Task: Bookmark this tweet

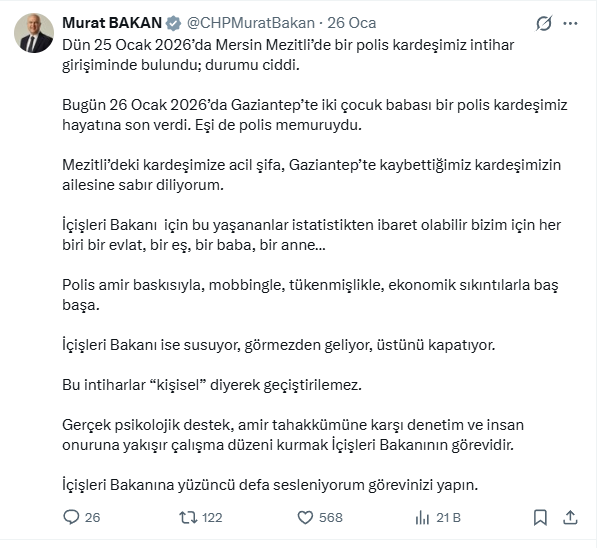Action: (540, 517)
